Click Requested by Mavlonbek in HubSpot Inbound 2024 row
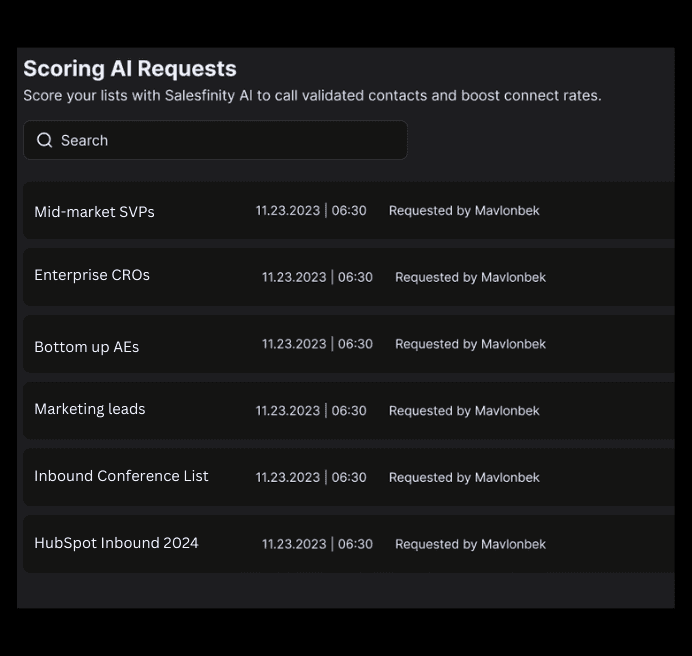This screenshot has width=692, height=656. click(470, 544)
